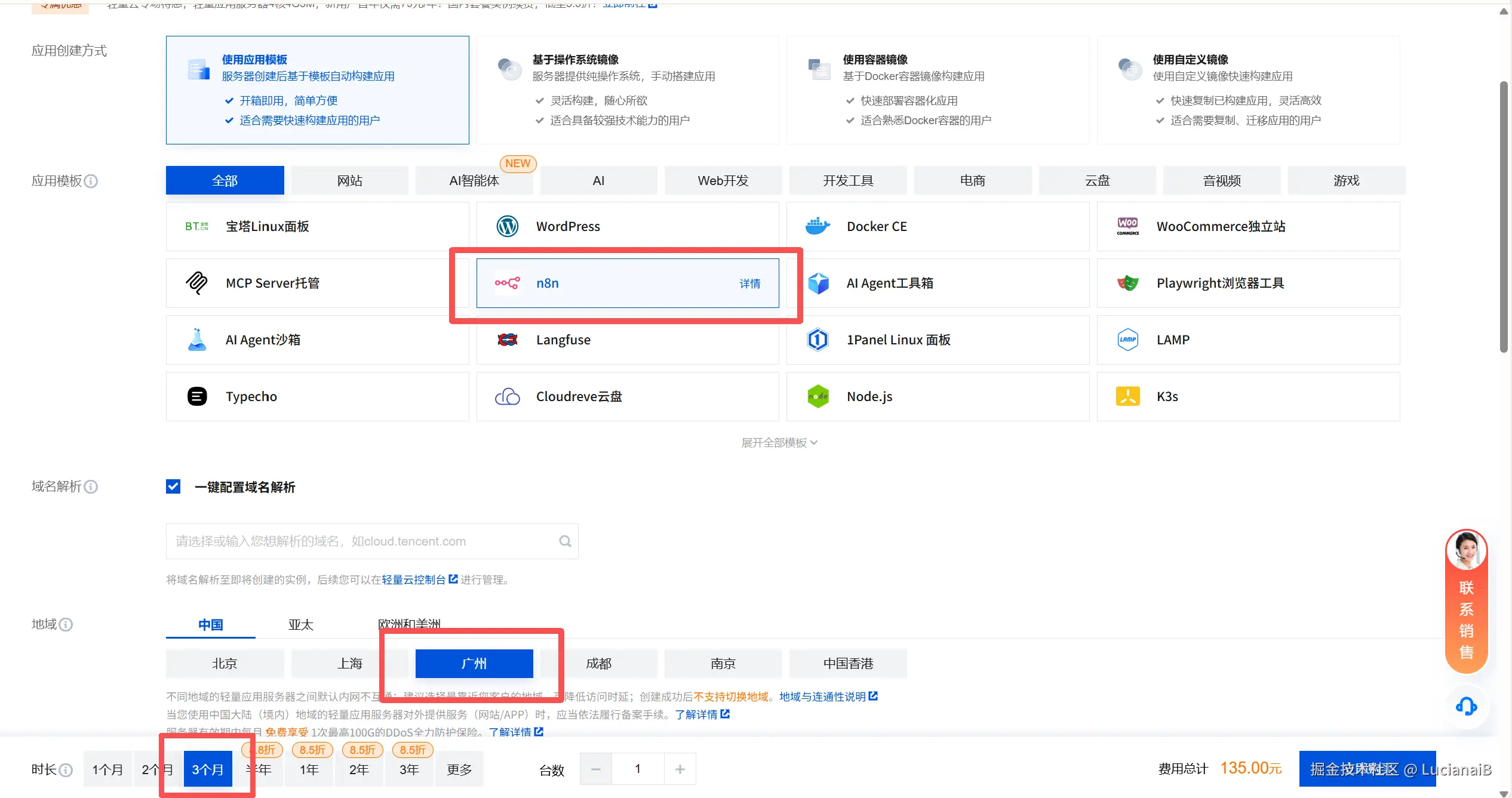The height and width of the screenshot is (798, 1512).
Task: Click the headset support icon
Action: click(x=1466, y=707)
